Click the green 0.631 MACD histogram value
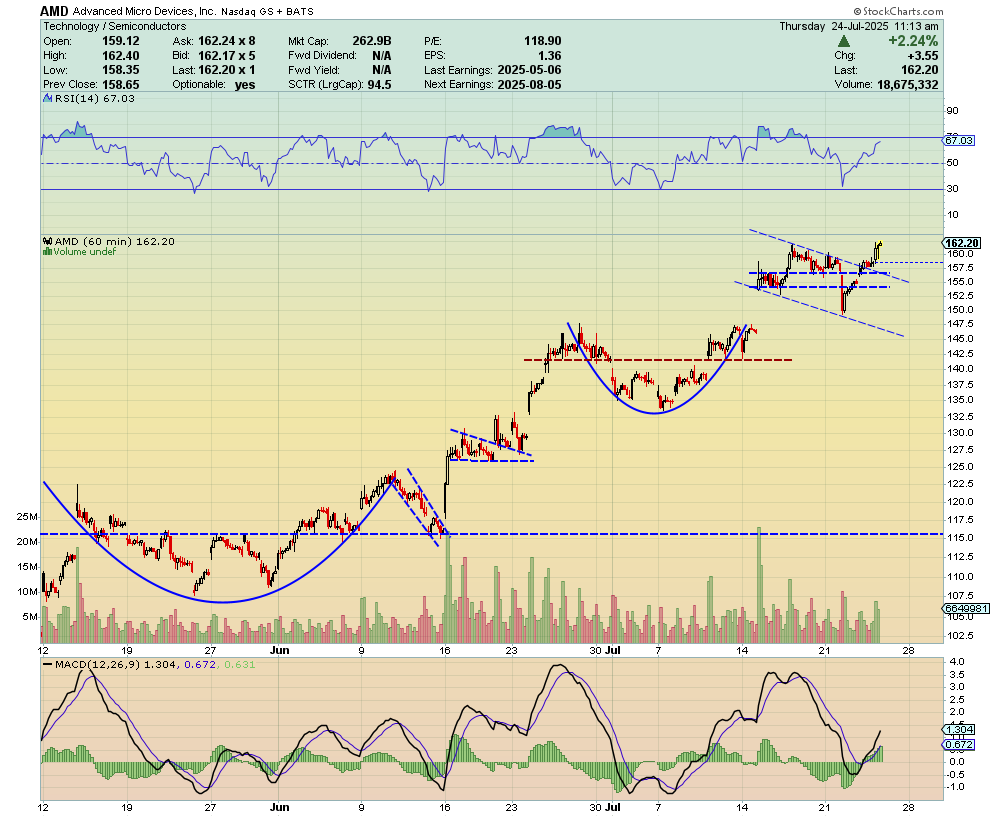Image resolution: width=990 pixels, height=817 pixels. 239,664
